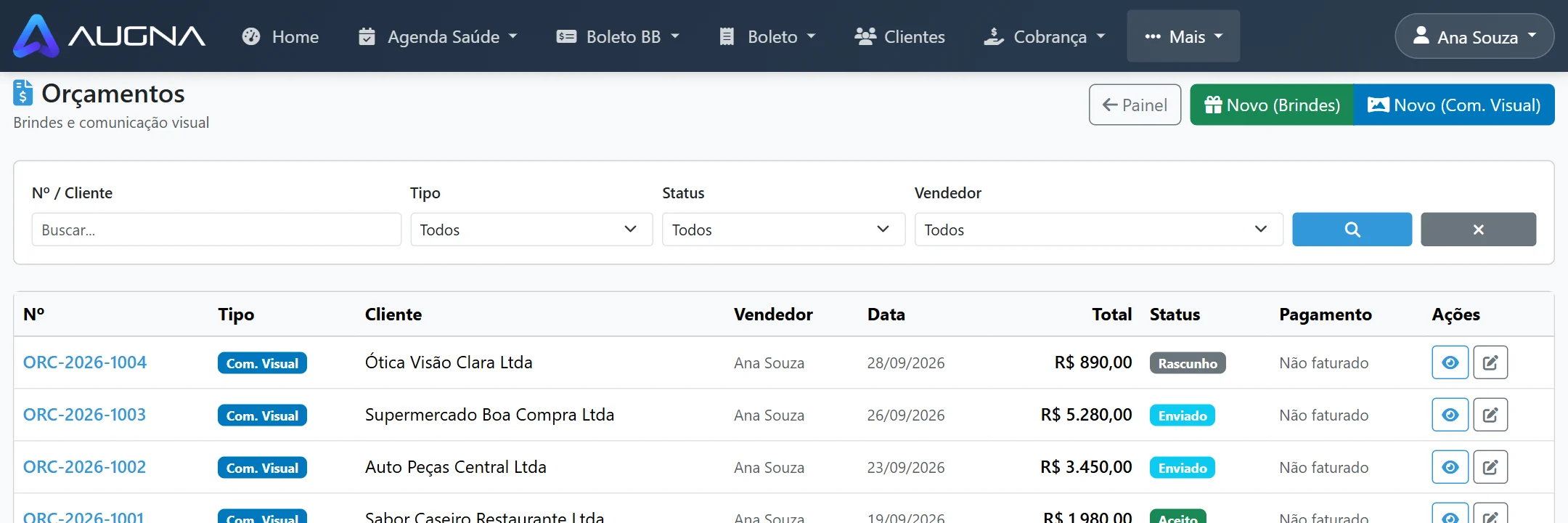
Task: Click total R$ 5.280,00
Action: [1086, 415]
